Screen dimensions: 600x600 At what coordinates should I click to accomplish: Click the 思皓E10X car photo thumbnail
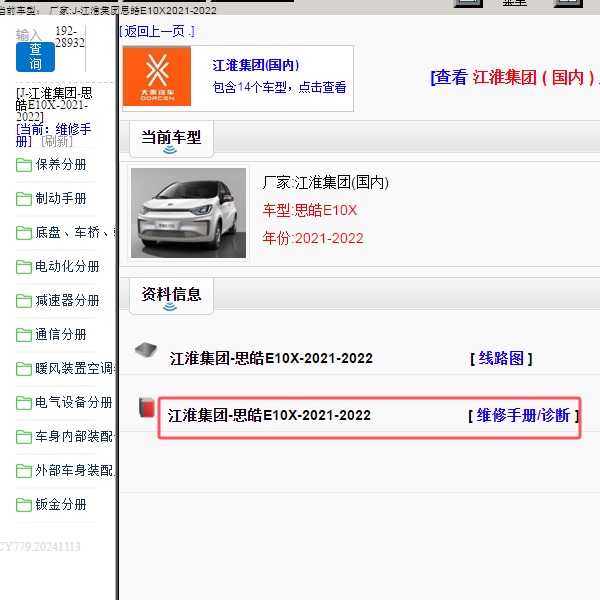188,213
